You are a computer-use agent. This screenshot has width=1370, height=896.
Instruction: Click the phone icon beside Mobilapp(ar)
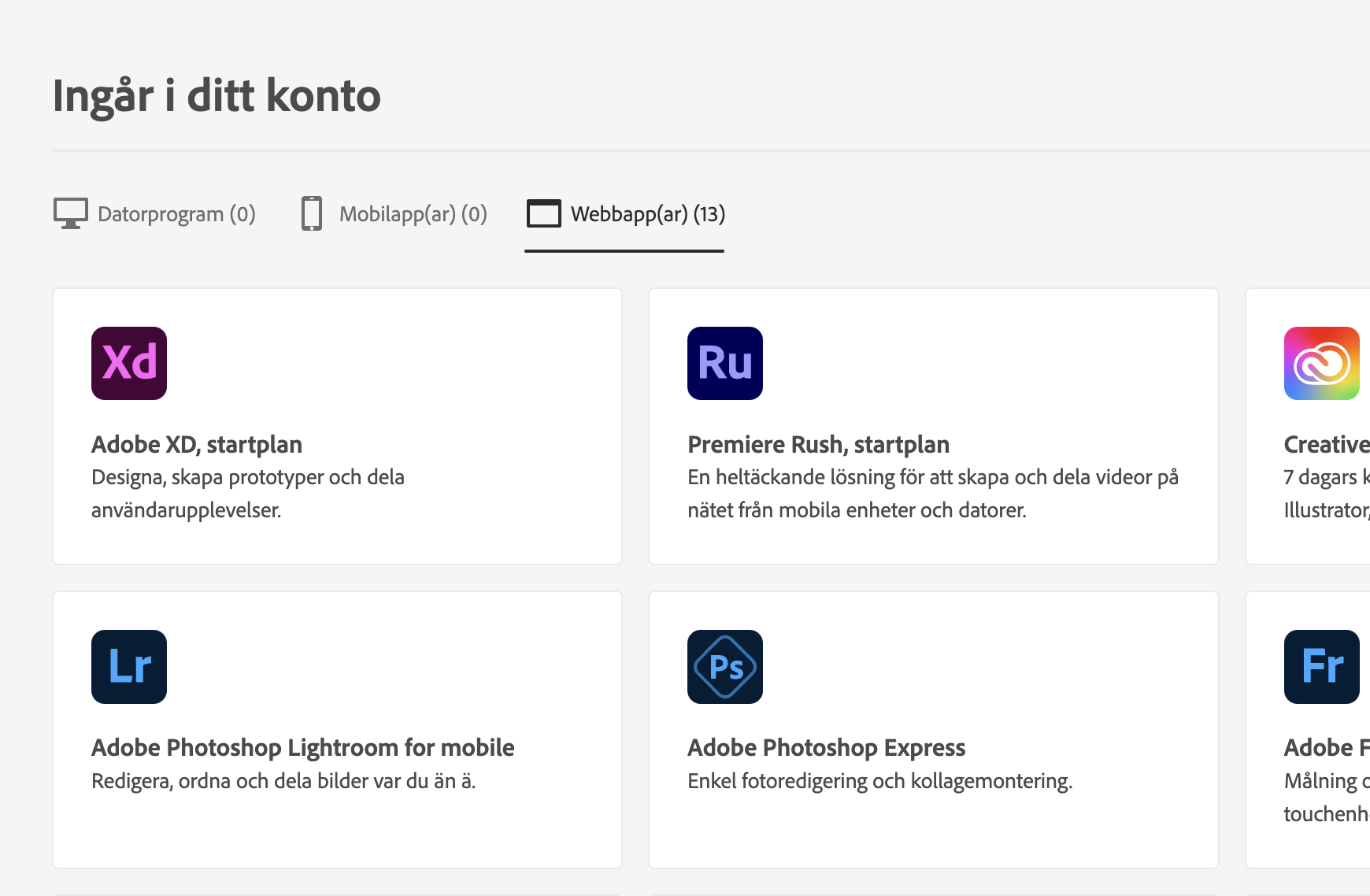click(312, 213)
